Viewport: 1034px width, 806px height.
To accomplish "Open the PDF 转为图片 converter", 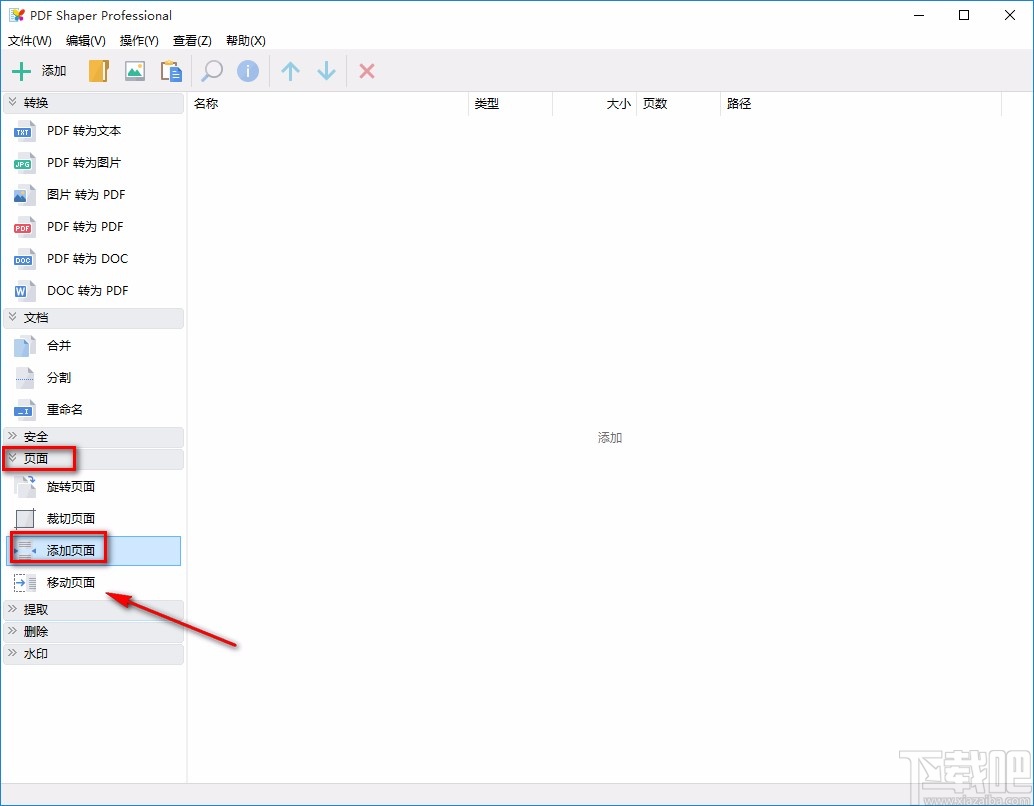I will point(83,162).
